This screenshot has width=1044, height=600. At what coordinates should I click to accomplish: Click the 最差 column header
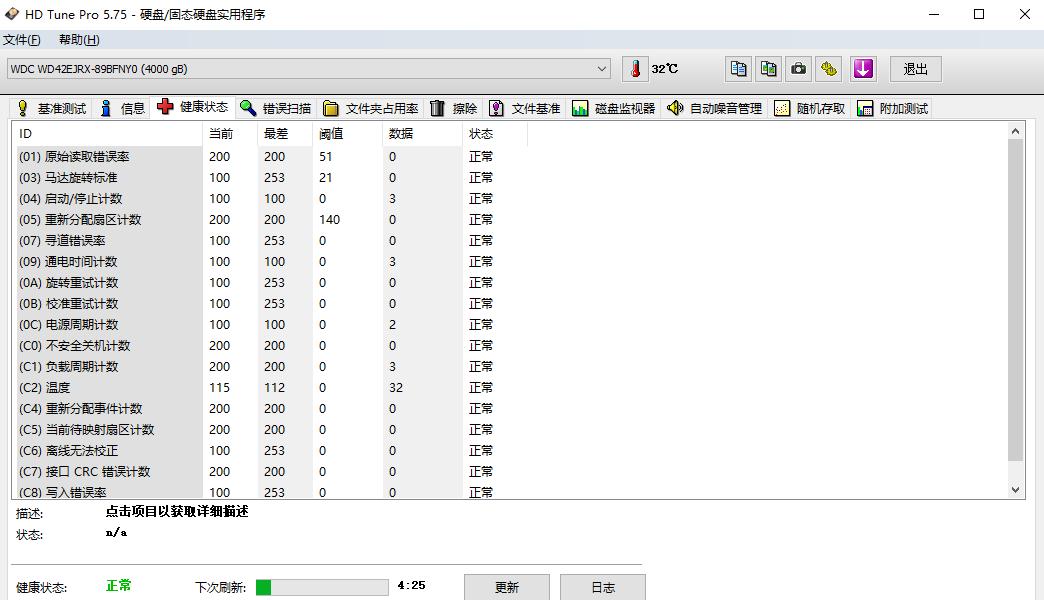(x=284, y=134)
